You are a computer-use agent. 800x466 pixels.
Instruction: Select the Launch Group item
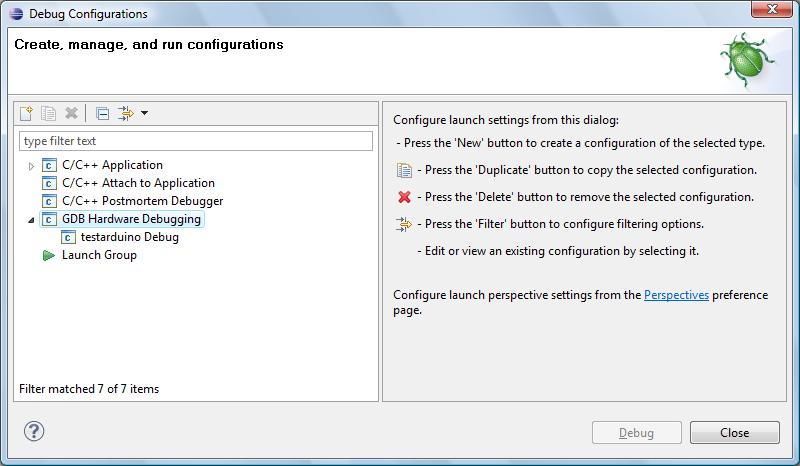click(x=99, y=255)
